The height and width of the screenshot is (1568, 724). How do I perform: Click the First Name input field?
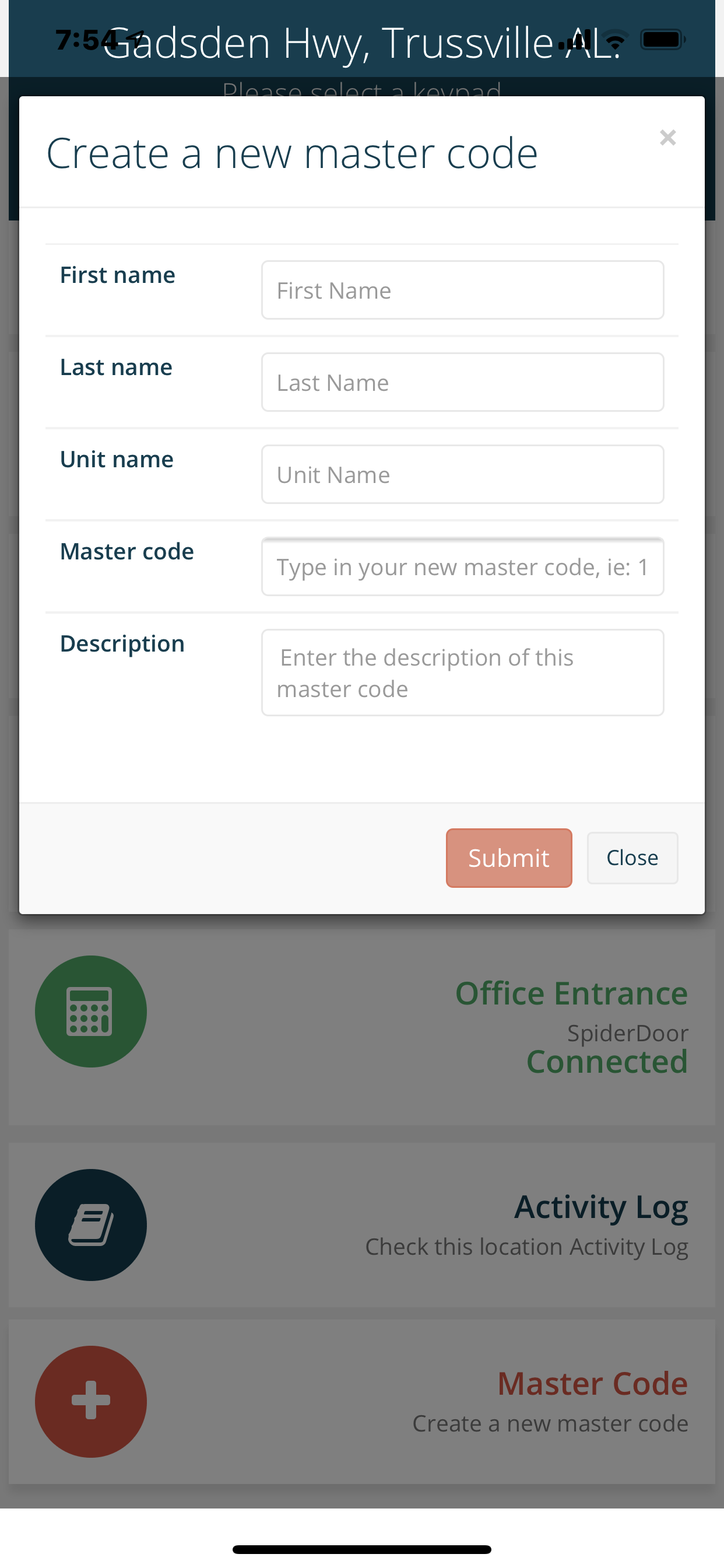(462, 290)
